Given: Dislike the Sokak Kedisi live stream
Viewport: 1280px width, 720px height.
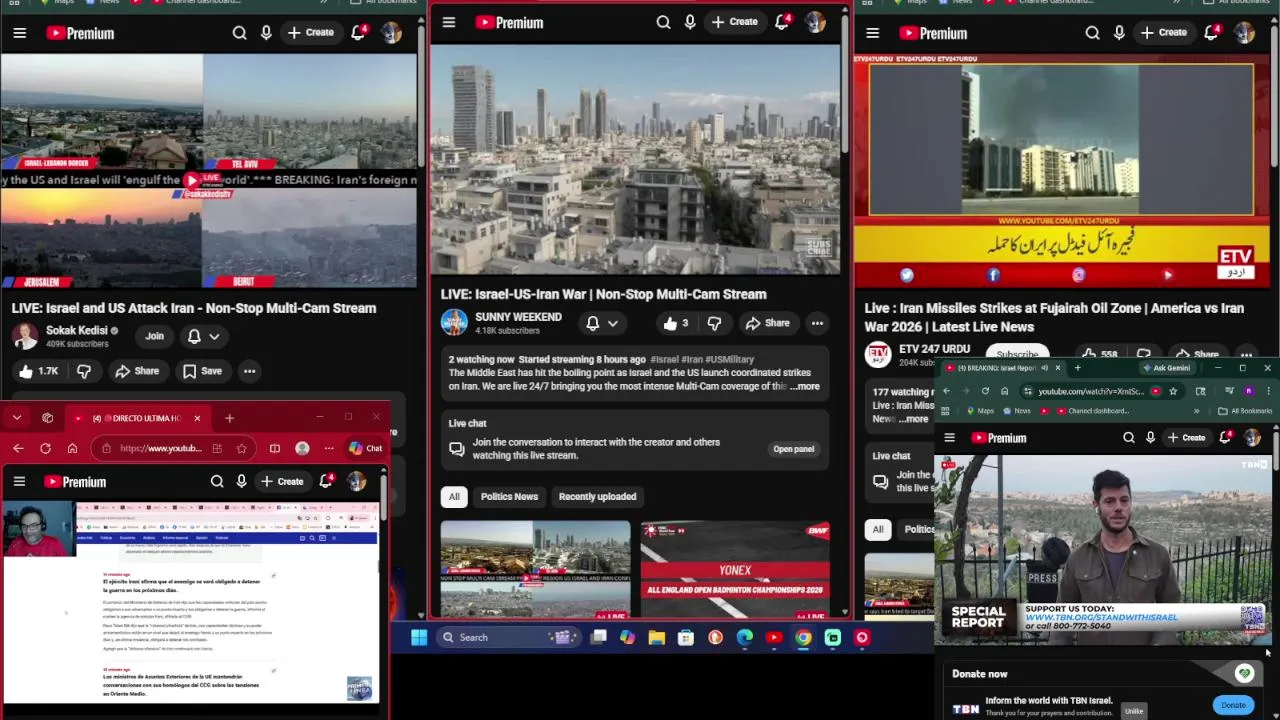Looking at the screenshot, I should [x=84, y=371].
